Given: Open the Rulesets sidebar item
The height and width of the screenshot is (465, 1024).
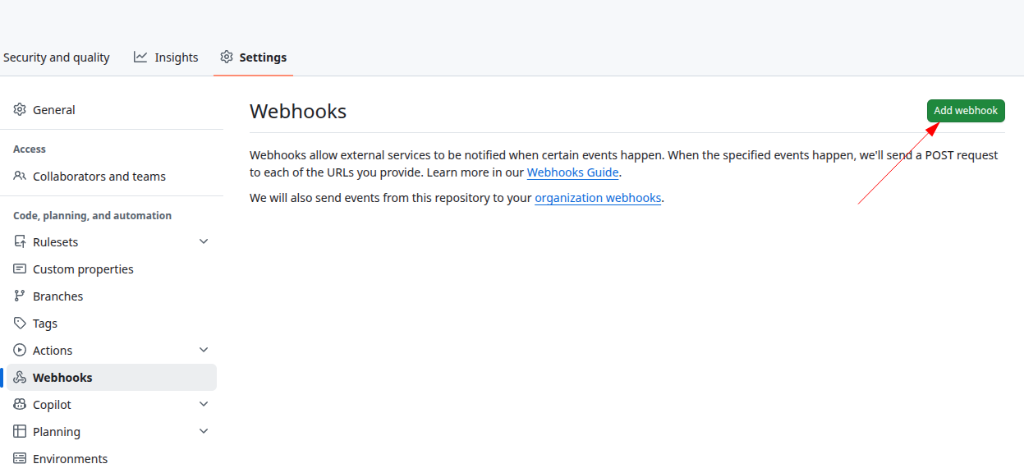Looking at the screenshot, I should (x=111, y=242).
